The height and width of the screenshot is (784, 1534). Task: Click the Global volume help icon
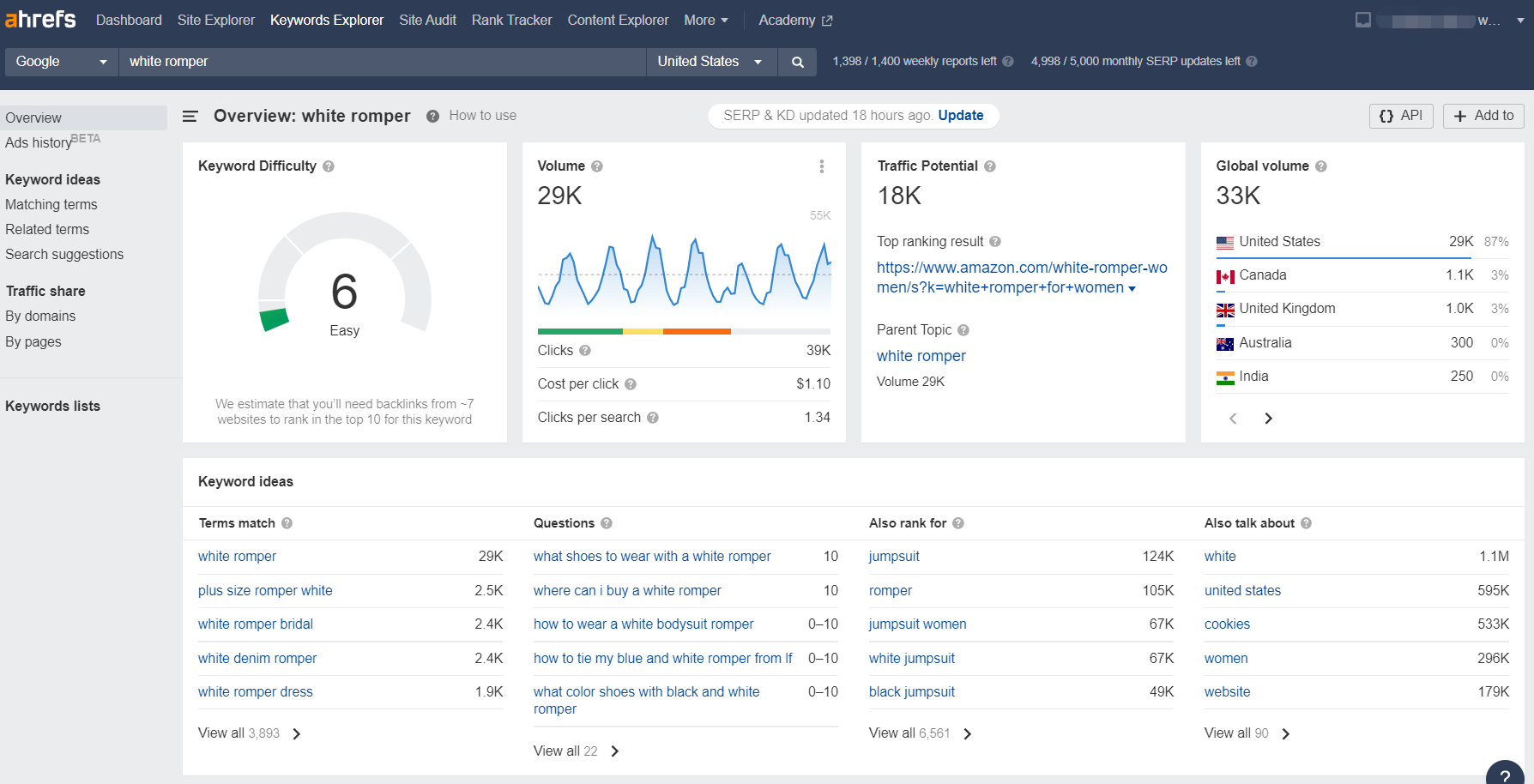pos(1320,166)
